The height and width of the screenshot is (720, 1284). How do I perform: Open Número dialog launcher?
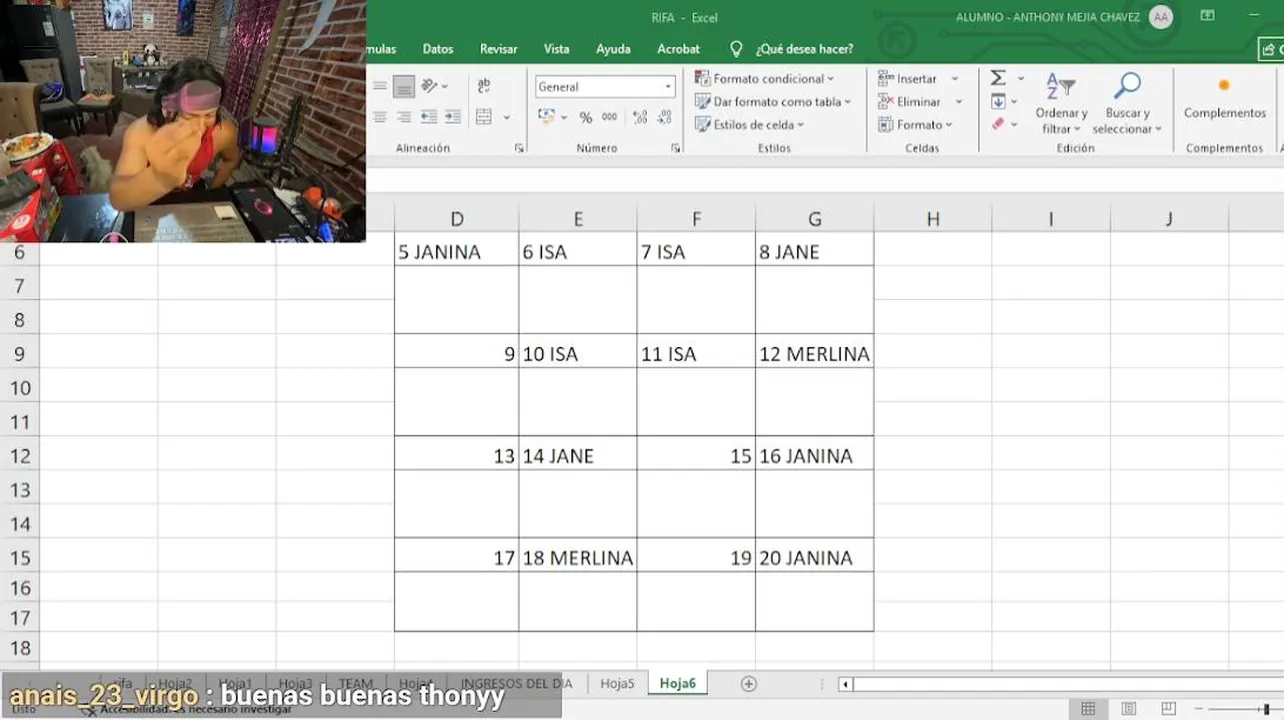coord(676,148)
